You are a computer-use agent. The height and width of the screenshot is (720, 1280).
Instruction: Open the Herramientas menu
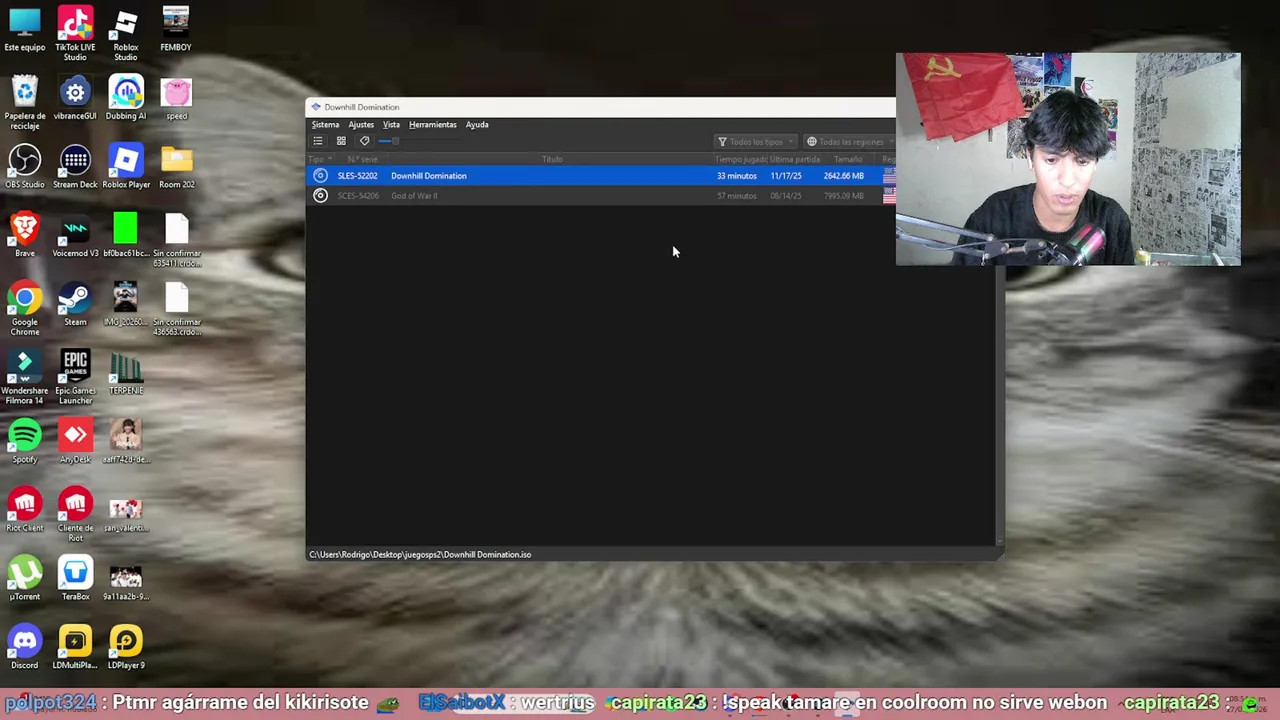432,125
